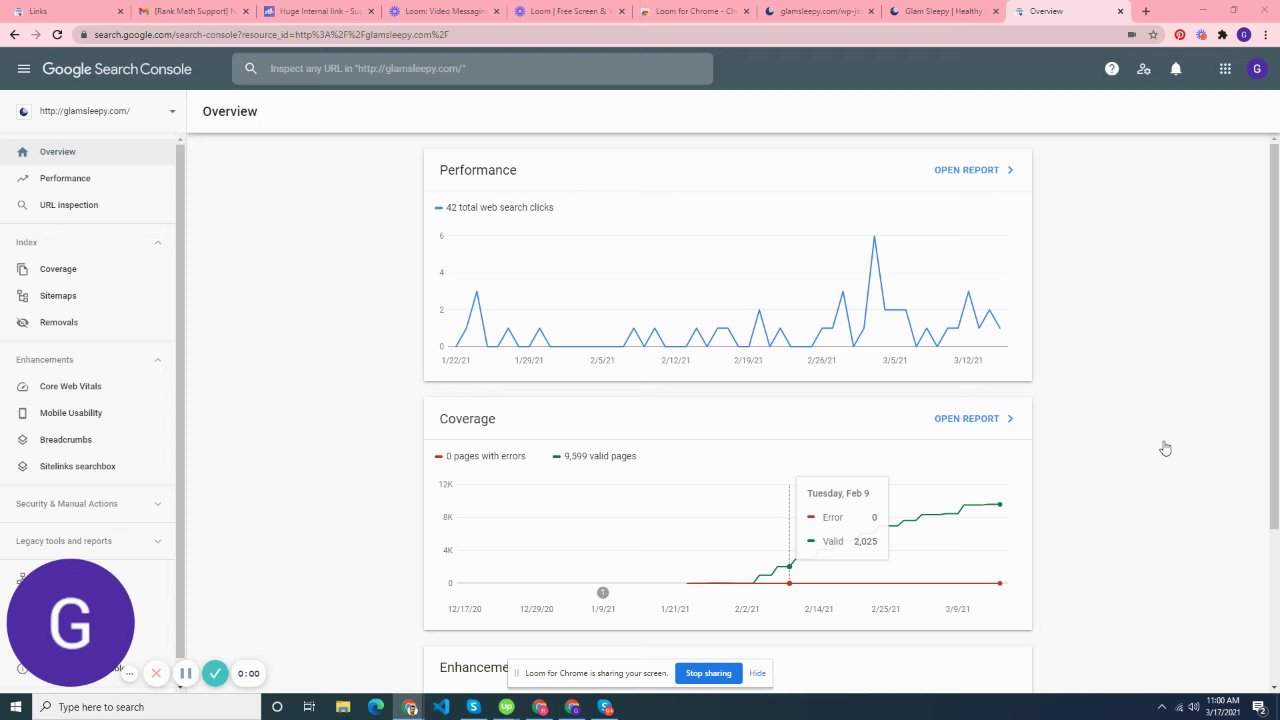Open the Google account avatar in header
This screenshot has width=1280, height=720.
(x=1257, y=69)
